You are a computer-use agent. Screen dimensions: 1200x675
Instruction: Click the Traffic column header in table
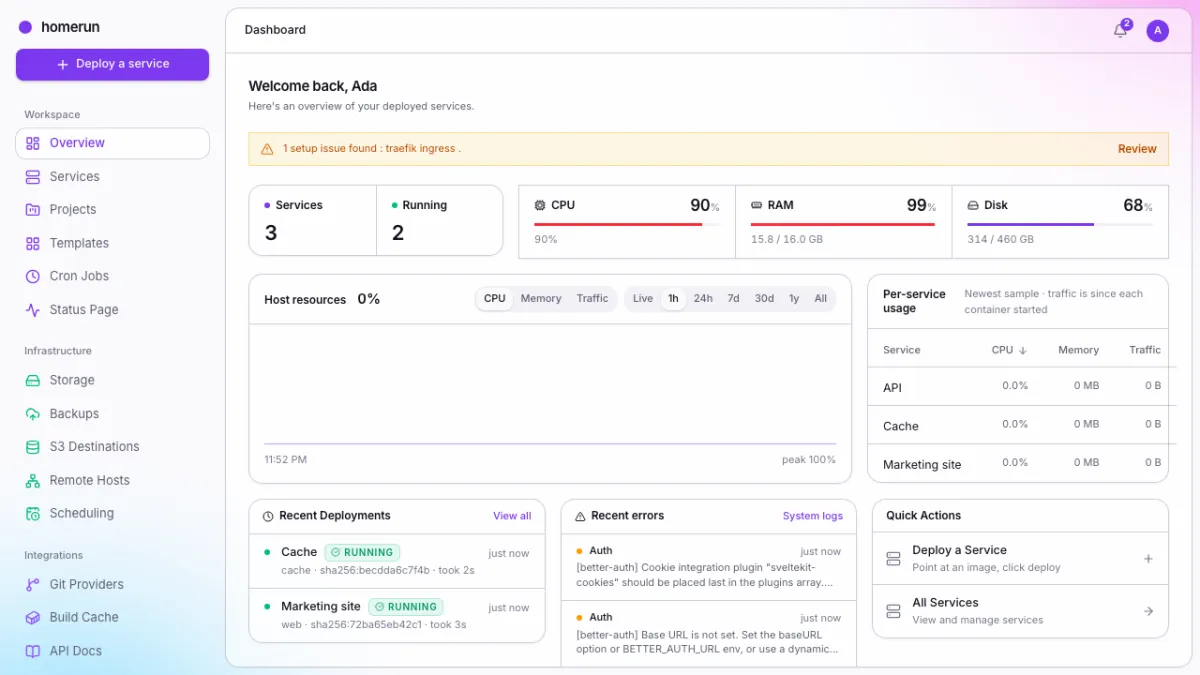pyautogui.click(x=1145, y=350)
